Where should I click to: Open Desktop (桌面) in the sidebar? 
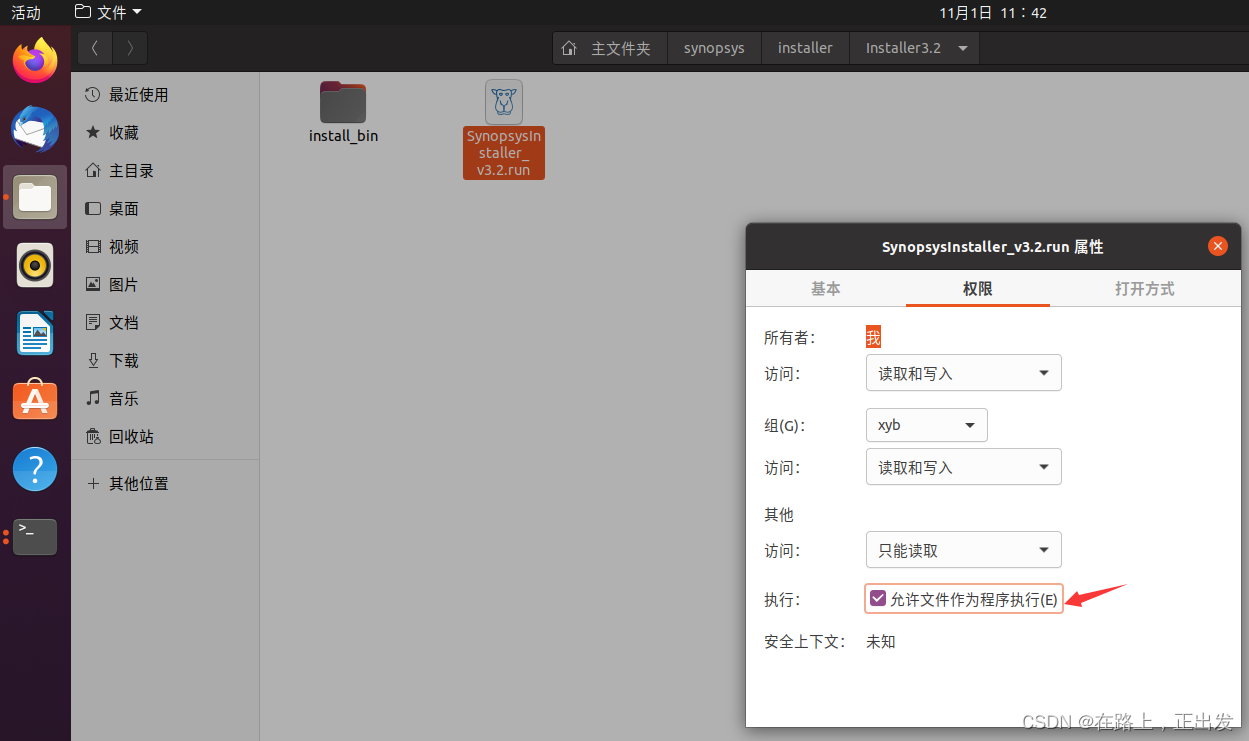[165, 209]
